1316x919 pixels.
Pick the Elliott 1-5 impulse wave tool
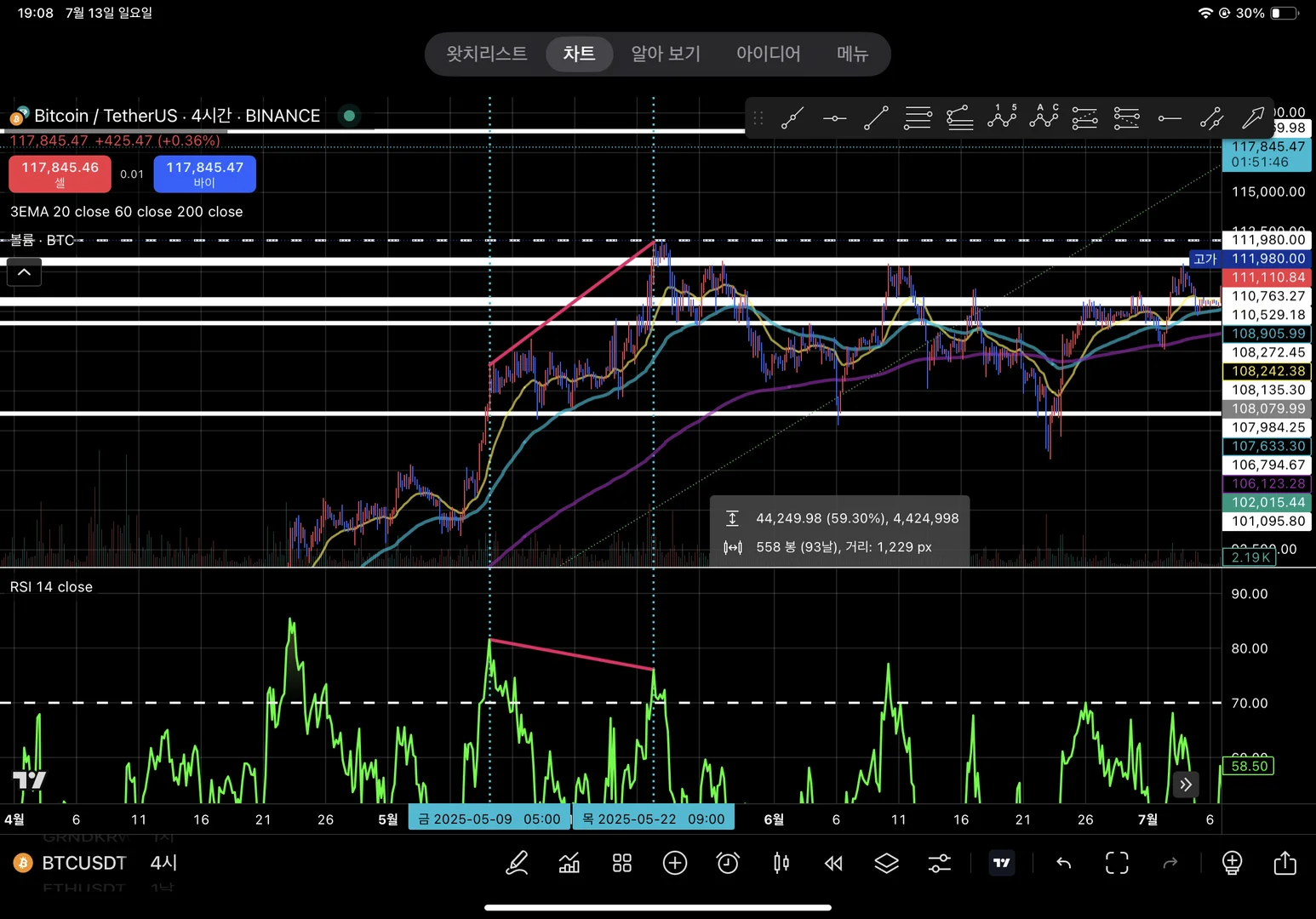pos(1002,117)
